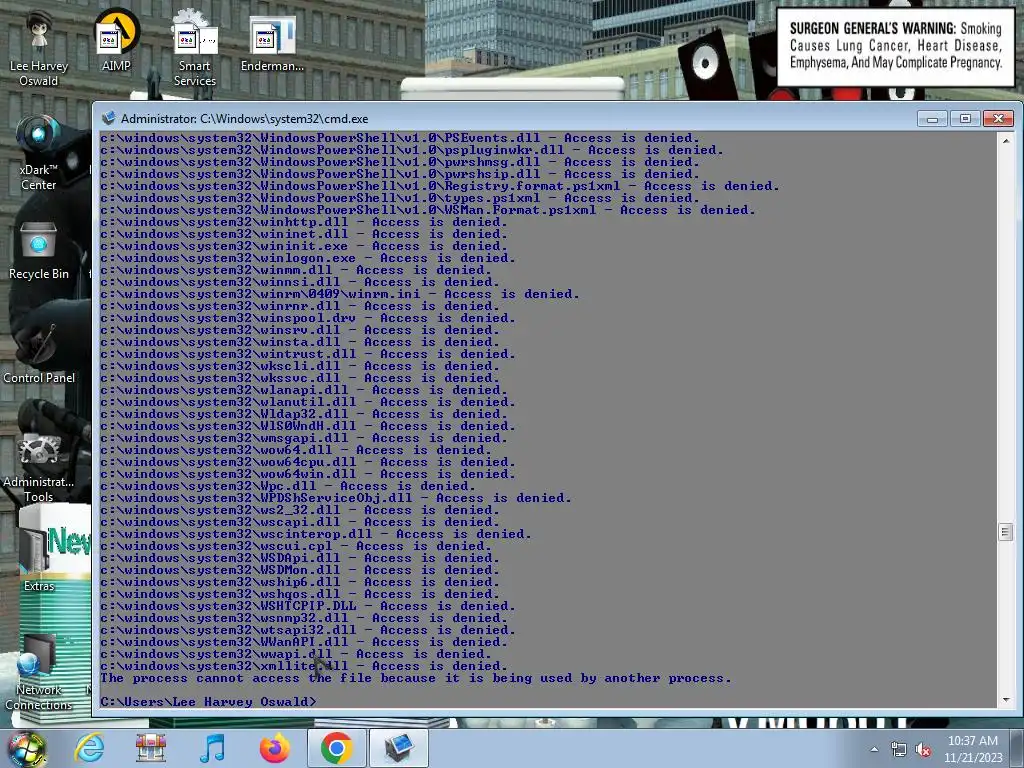Maximize the cmd.exe window
Image resolution: width=1024 pixels, height=768 pixels.
click(965, 118)
